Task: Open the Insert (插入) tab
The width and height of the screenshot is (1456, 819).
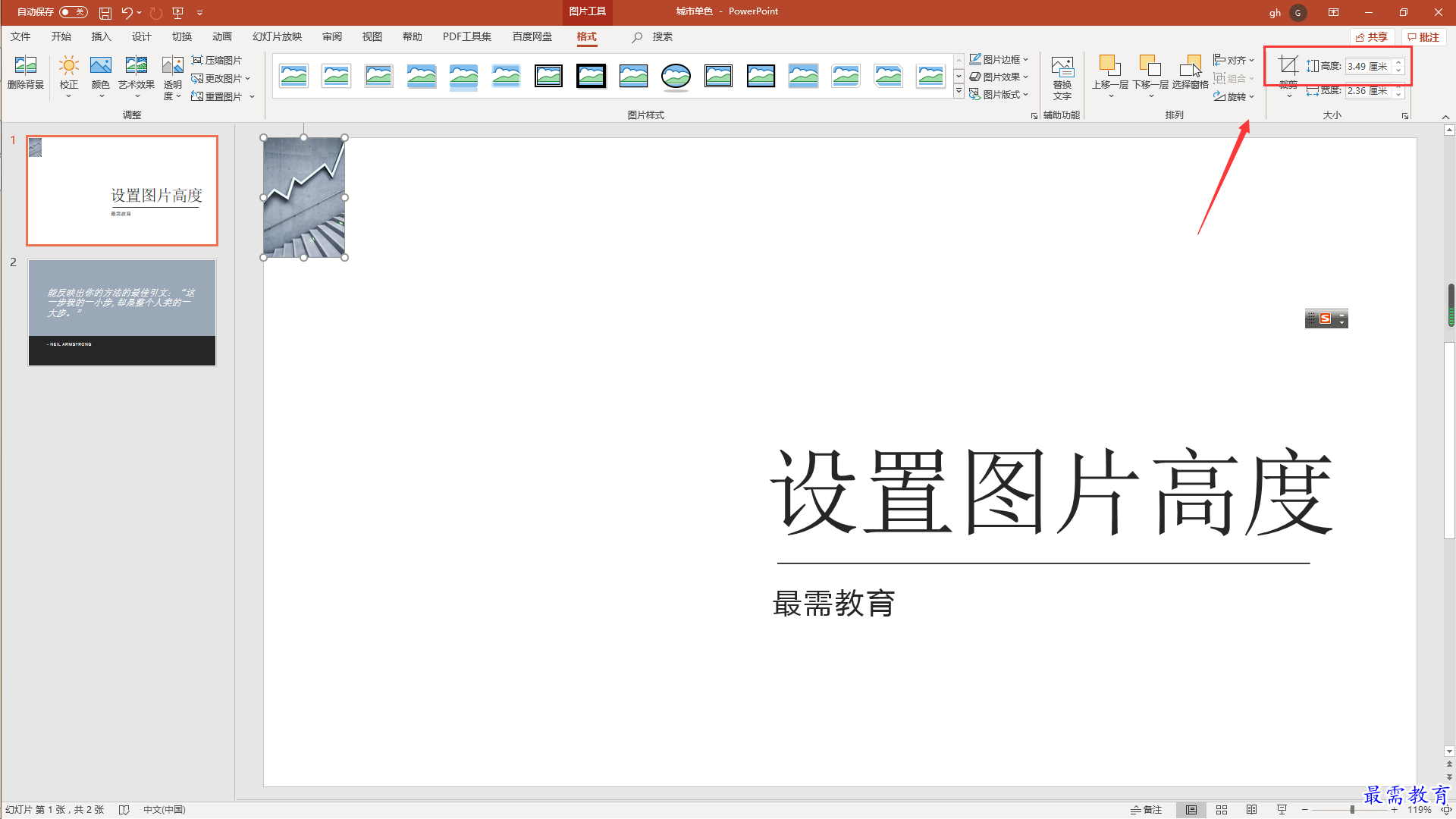Action: [x=101, y=36]
